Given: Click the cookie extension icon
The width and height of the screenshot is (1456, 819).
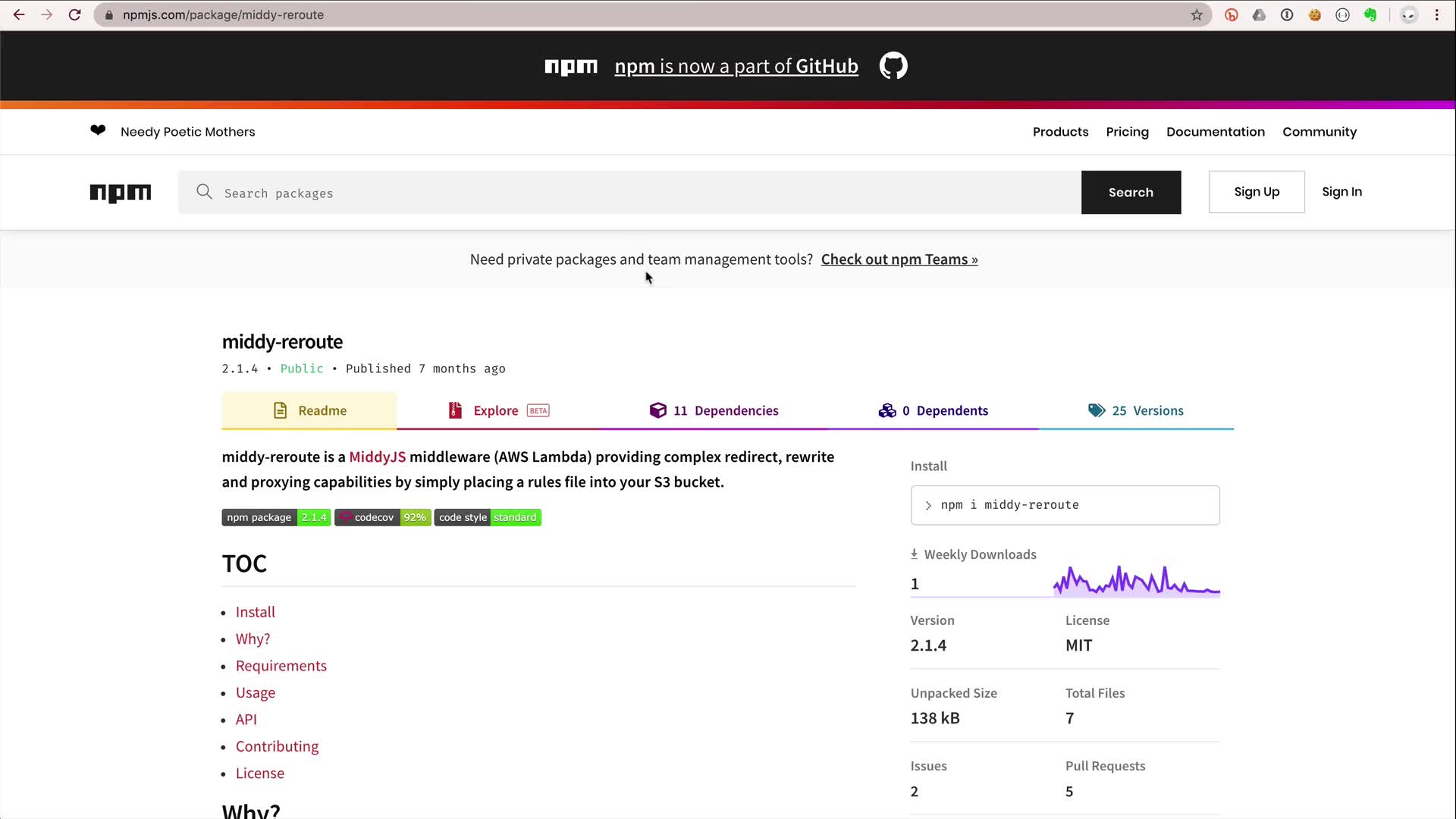Looking at the screenshot, I should pos(1315,14).
